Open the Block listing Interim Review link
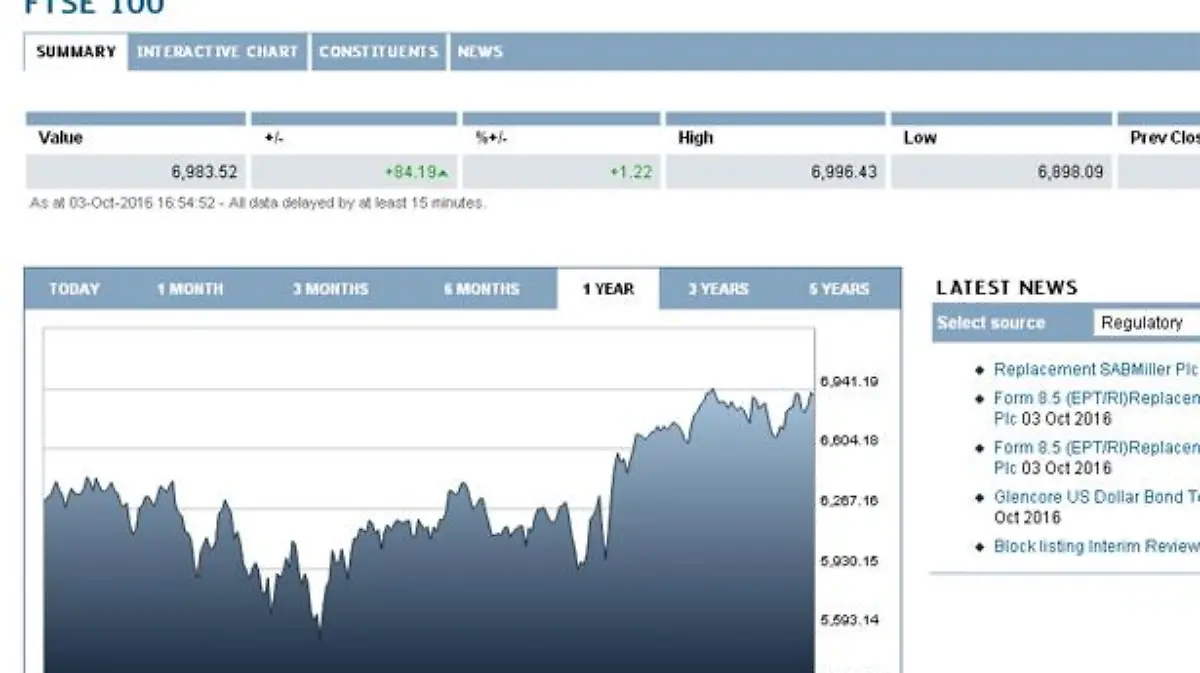The height and width of the screenshot is (673, 1200). pyautogui.click(x=1095, y=546)
